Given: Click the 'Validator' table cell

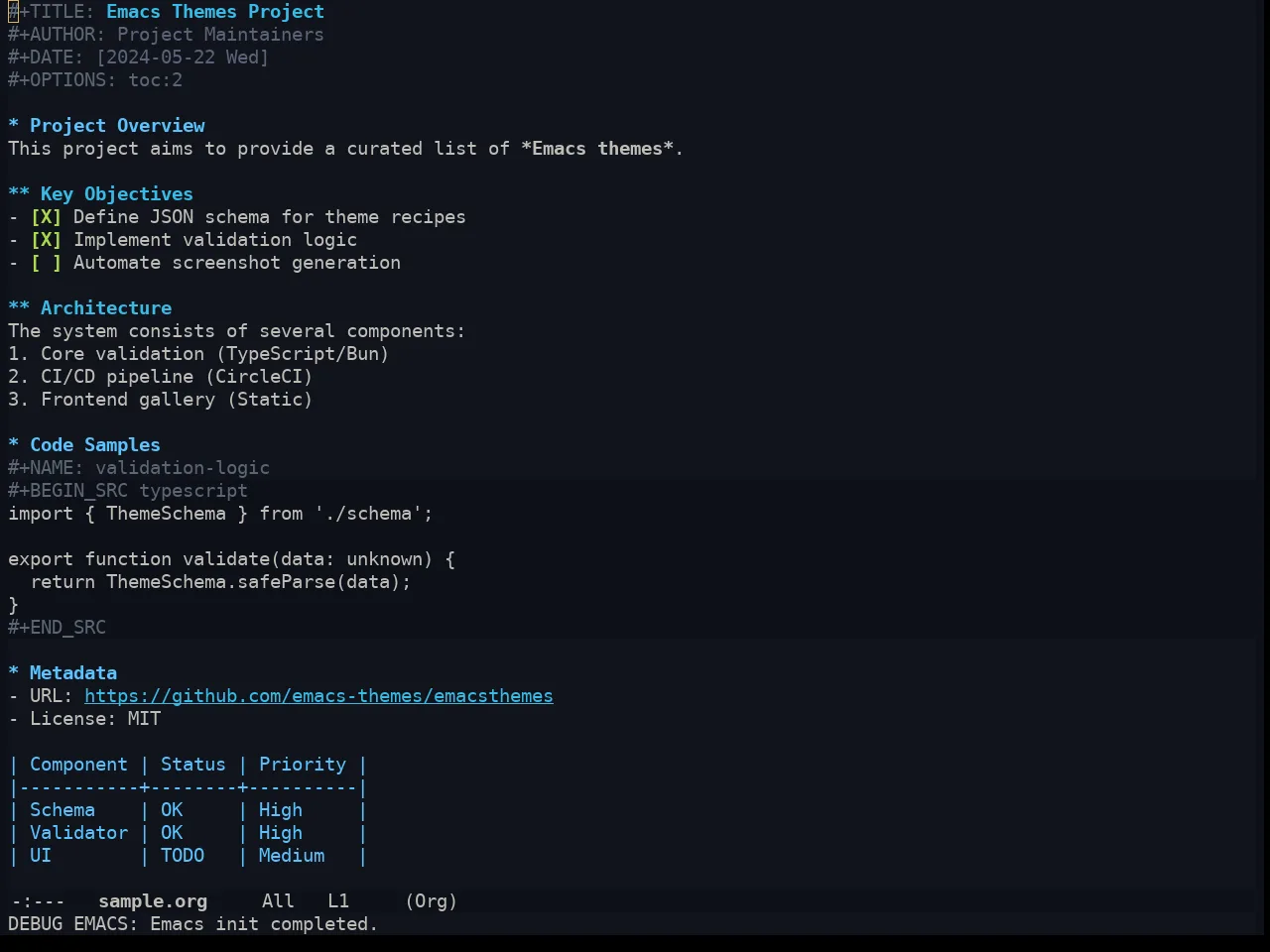Looking at the screenshot, I should [x=78, y=833].
